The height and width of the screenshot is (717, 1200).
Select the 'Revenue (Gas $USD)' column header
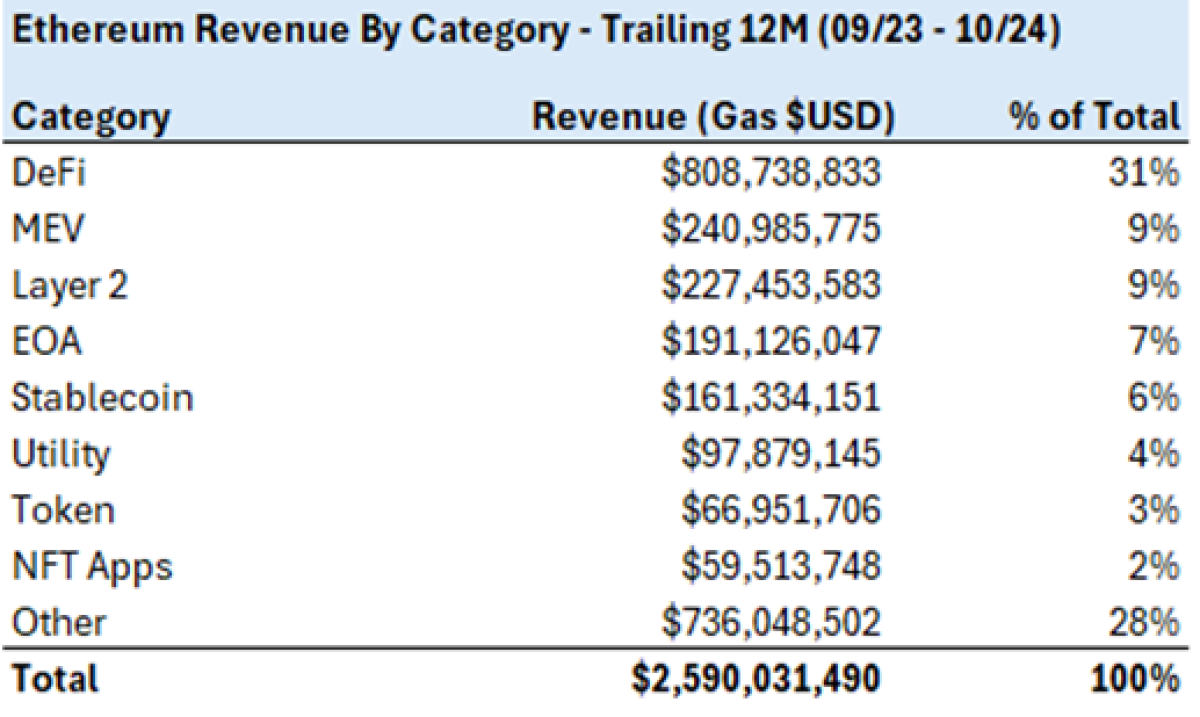[x=712, y=118]
